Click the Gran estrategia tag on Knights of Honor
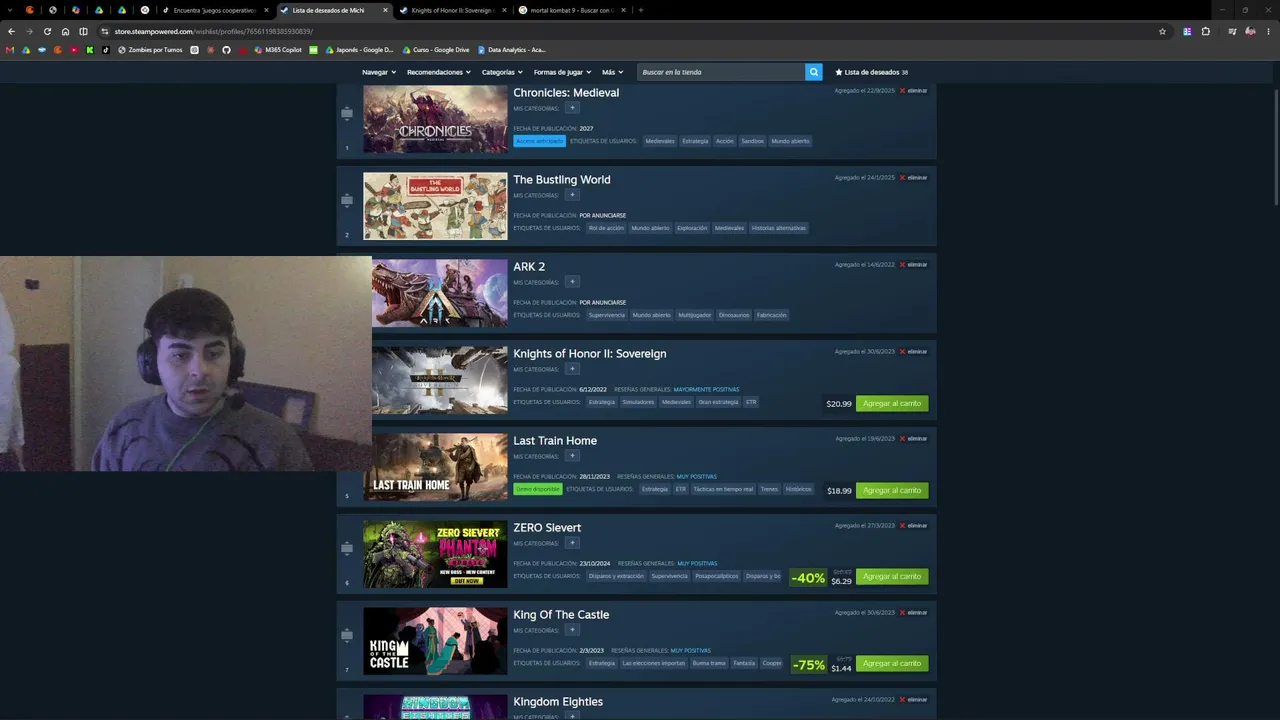 718,402
